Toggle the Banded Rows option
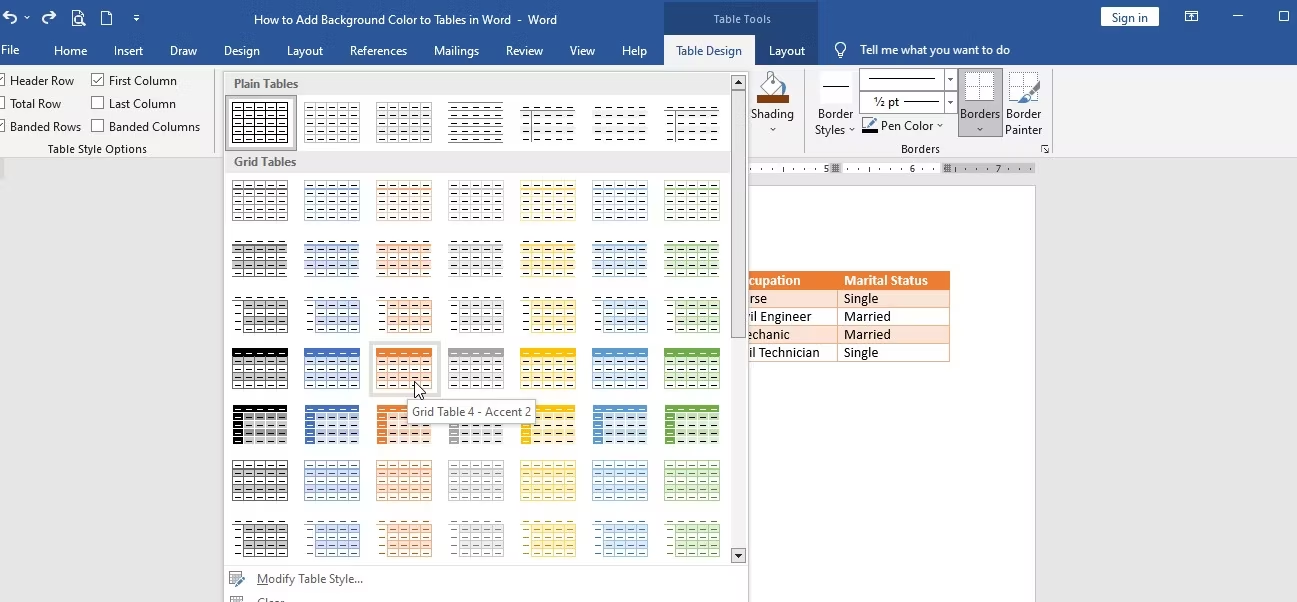 click(41, 126)
